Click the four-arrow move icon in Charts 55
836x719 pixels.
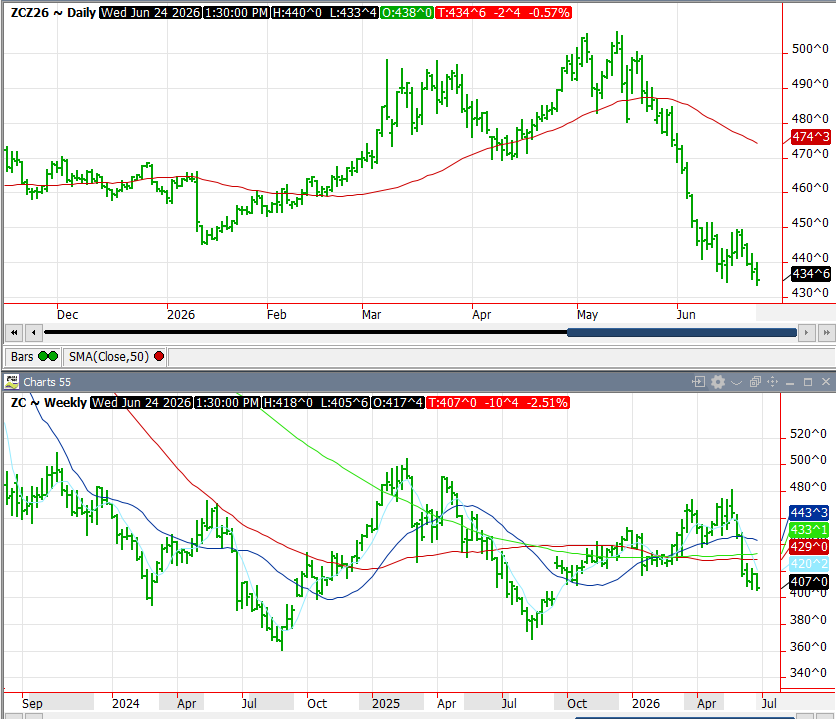[773, 382]
